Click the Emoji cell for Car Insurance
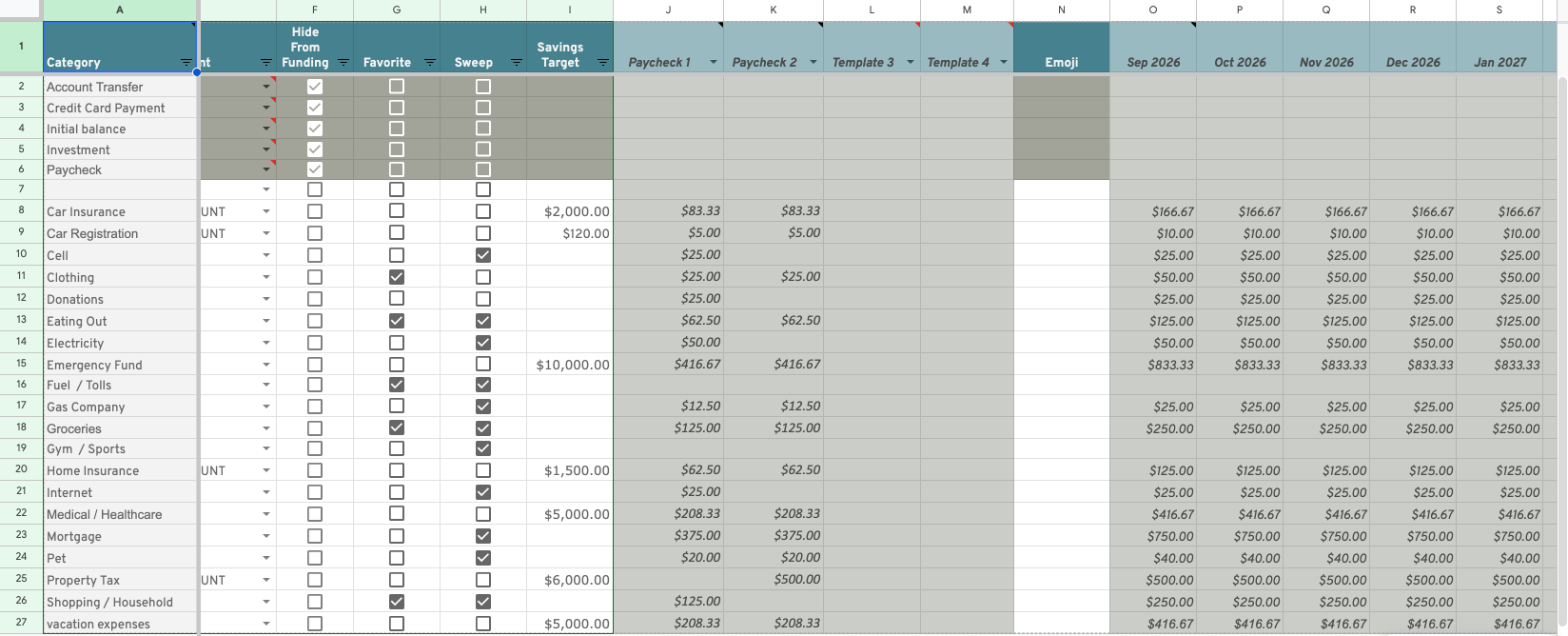This screenshot has width=1568, height=636. click(x=1061, y=212)
